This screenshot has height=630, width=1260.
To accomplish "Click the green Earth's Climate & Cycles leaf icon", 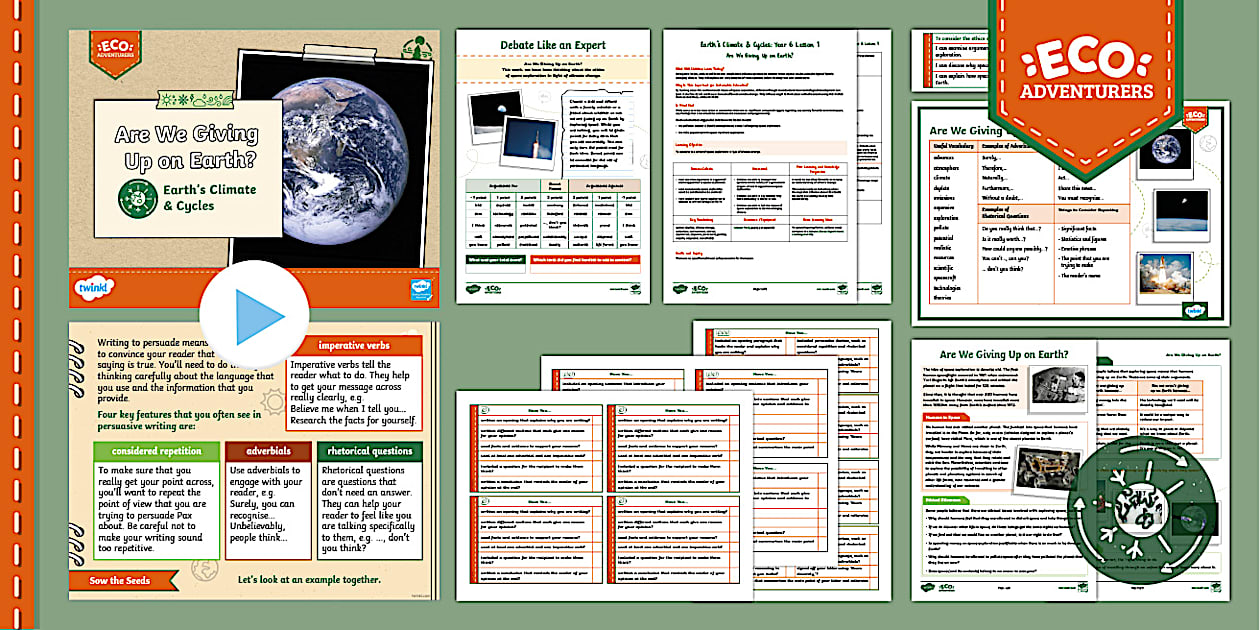I will pos(136,198).
